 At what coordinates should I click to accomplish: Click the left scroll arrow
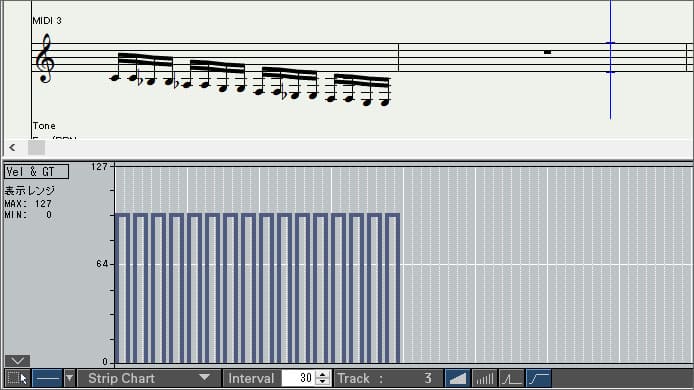pos(12,147)
